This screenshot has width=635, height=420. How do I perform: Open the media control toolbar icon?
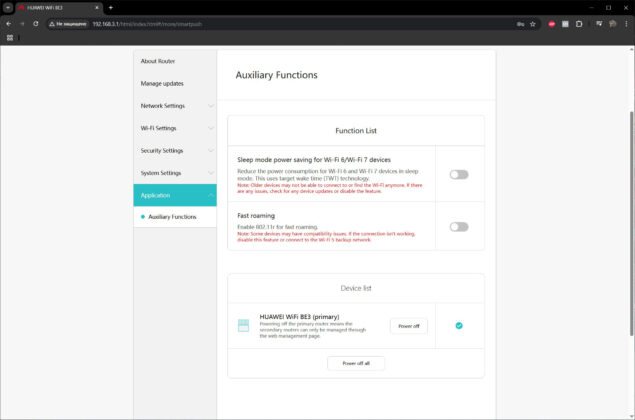pos(599,24)
